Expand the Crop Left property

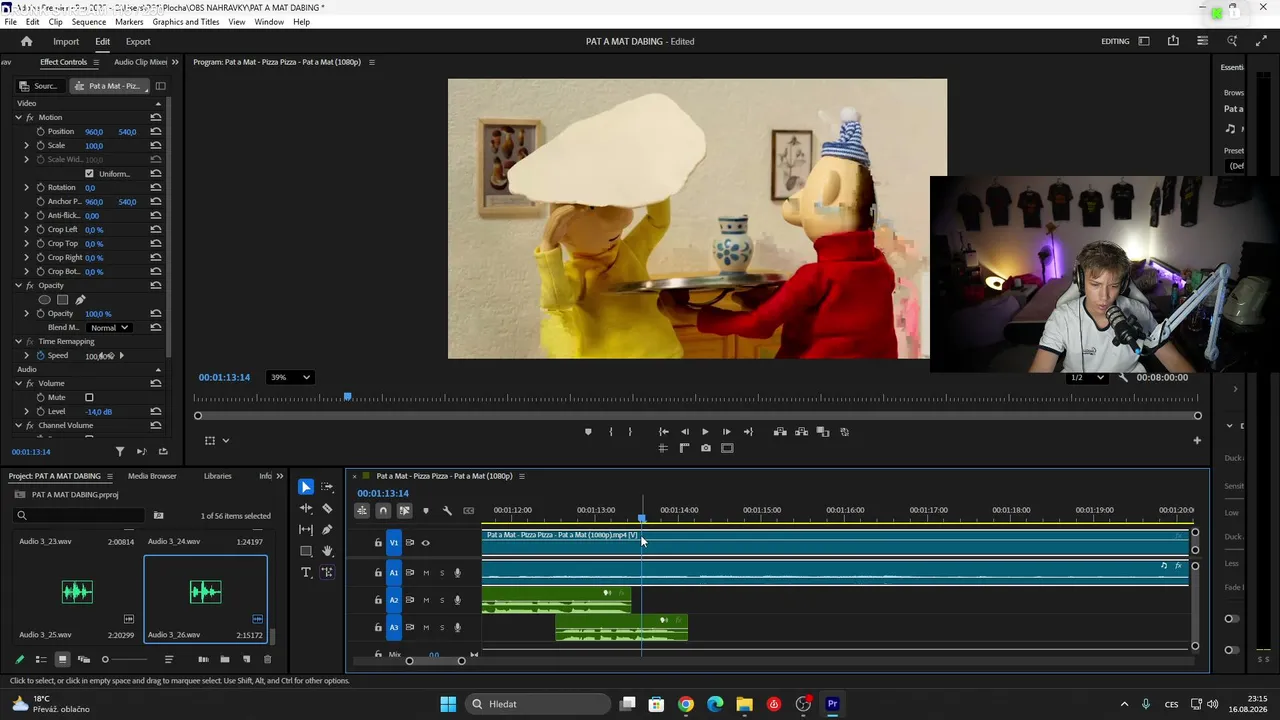[x=27, y=230]
